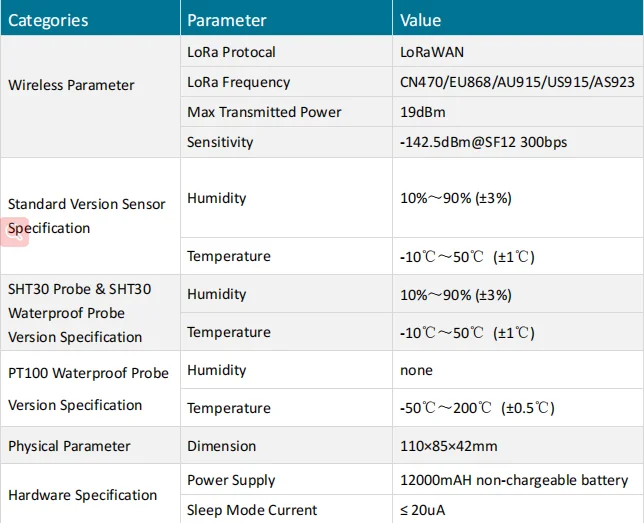The width and height of the screenshot is (644, 523).
Task: Click the -50℃~200℃ temperature value
Action: click(477, 408)
